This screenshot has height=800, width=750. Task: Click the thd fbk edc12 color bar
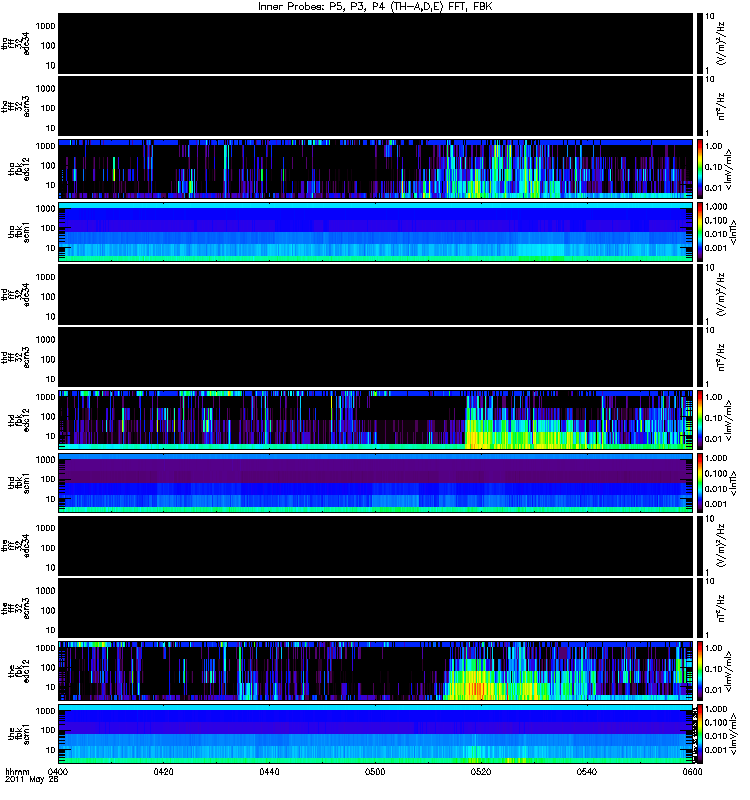coord(700,420)
